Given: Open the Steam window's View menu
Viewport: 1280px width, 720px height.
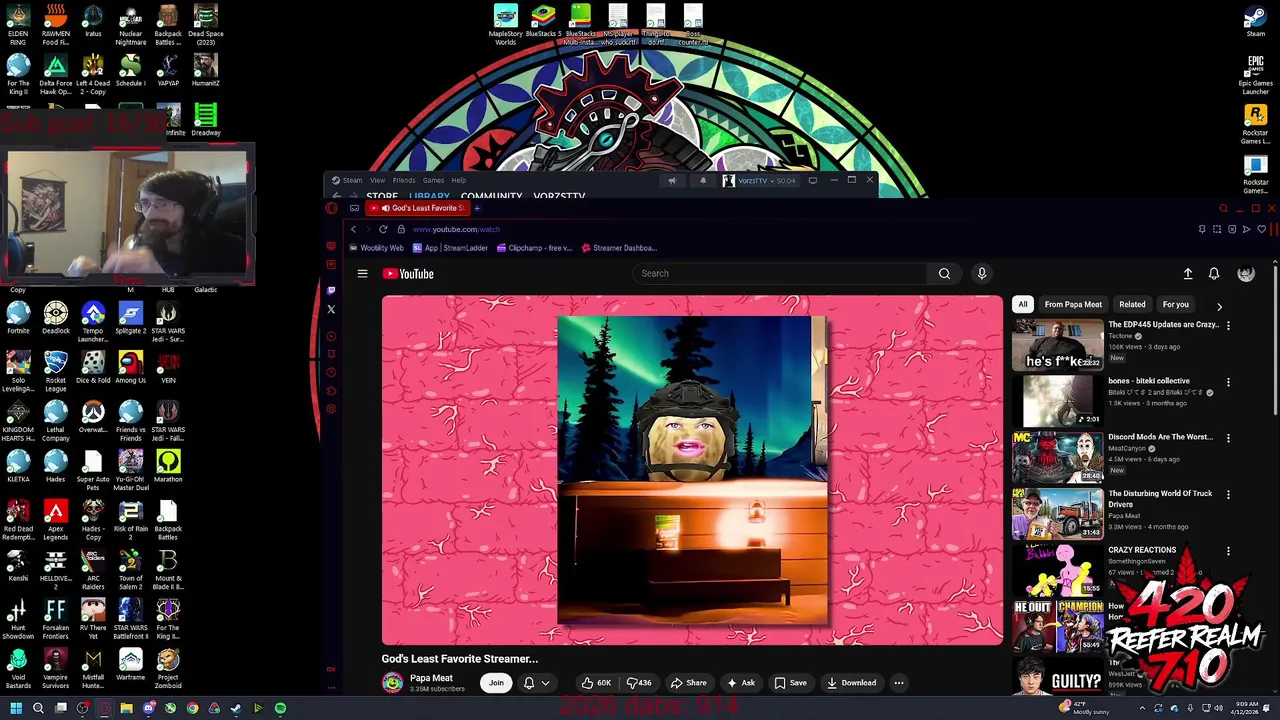Looking at the screenshot, I should point(377,180).
